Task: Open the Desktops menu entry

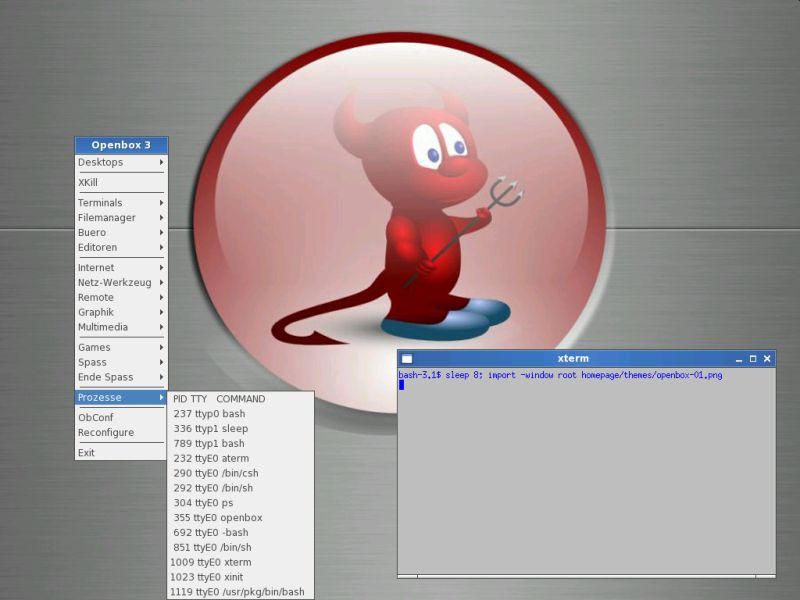Action: 121,162
